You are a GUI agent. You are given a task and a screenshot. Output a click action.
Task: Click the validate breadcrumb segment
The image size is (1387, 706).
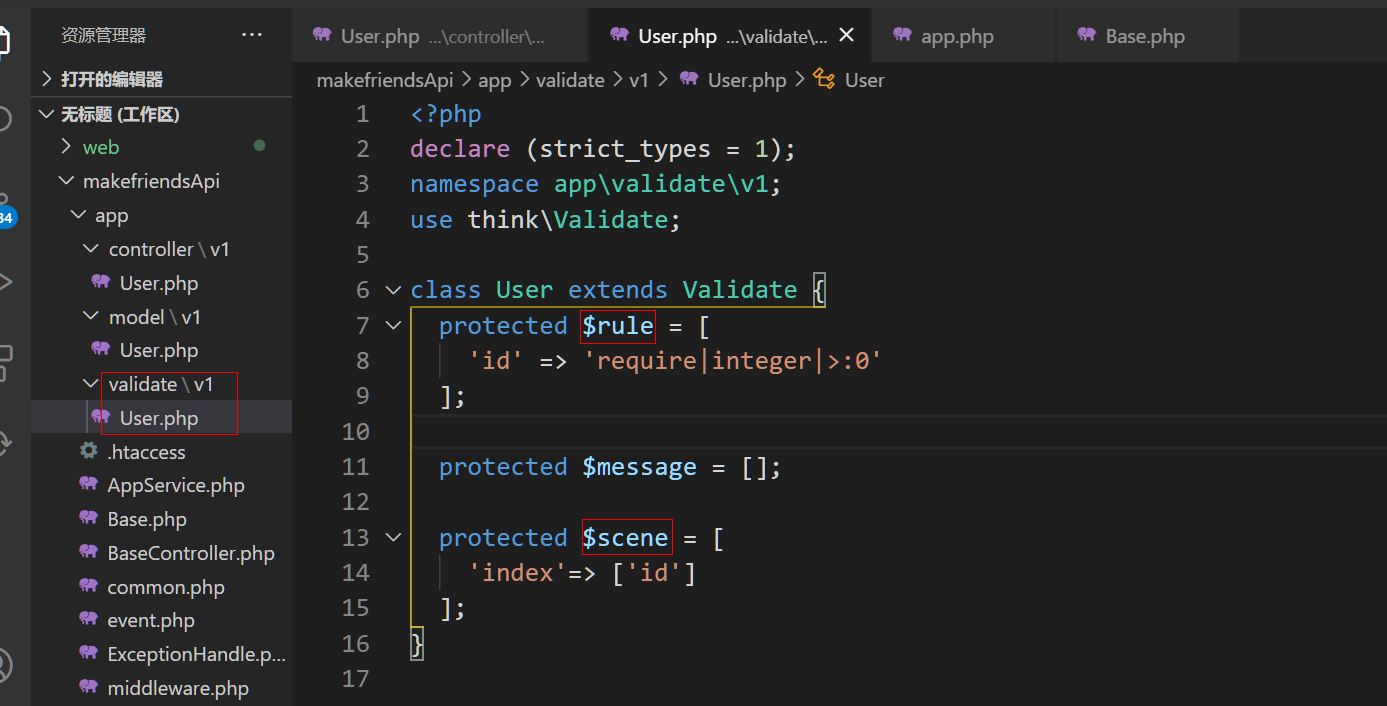[x=570, y=80]
